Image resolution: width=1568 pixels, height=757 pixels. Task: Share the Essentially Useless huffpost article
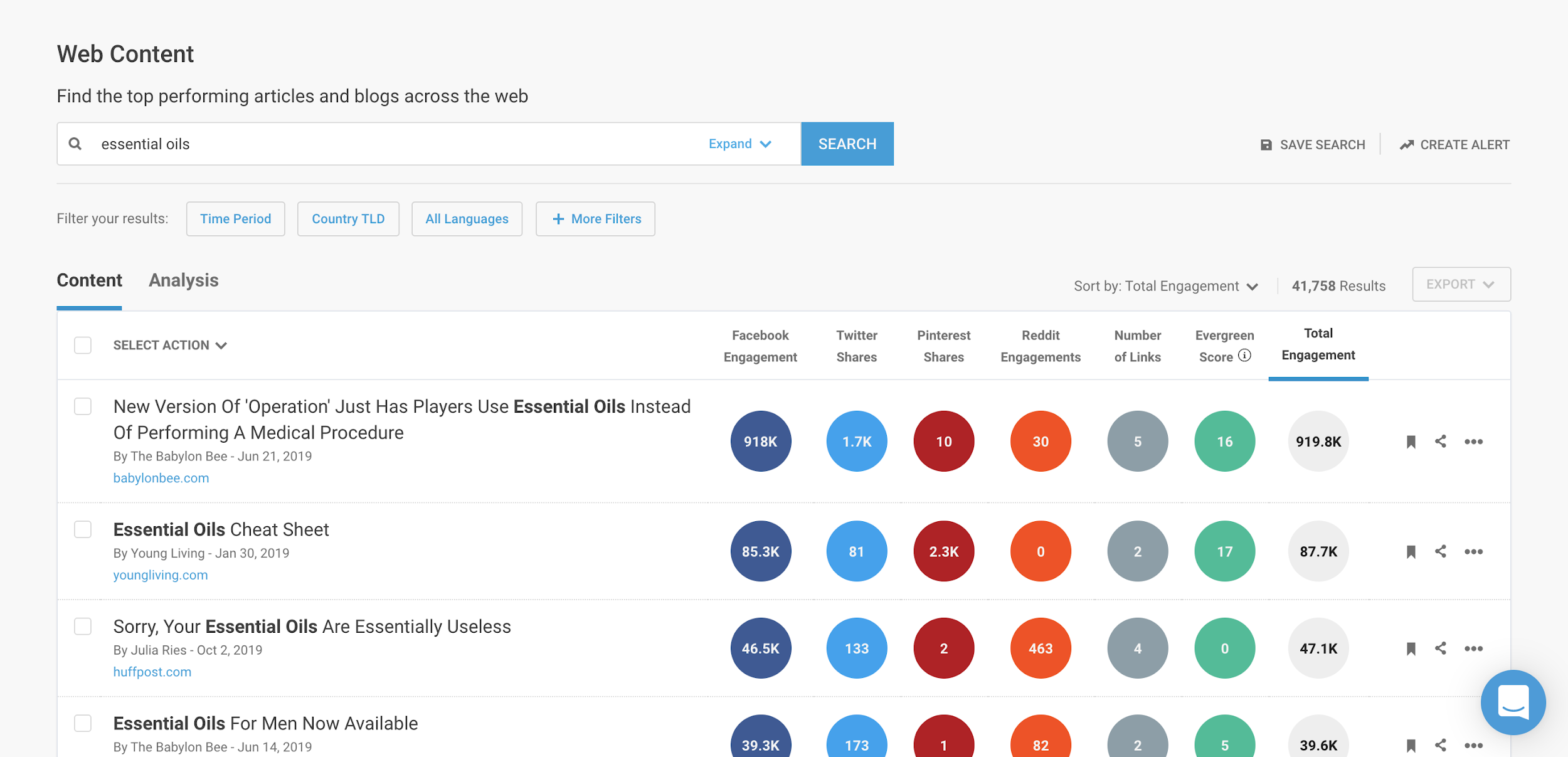1441,648
